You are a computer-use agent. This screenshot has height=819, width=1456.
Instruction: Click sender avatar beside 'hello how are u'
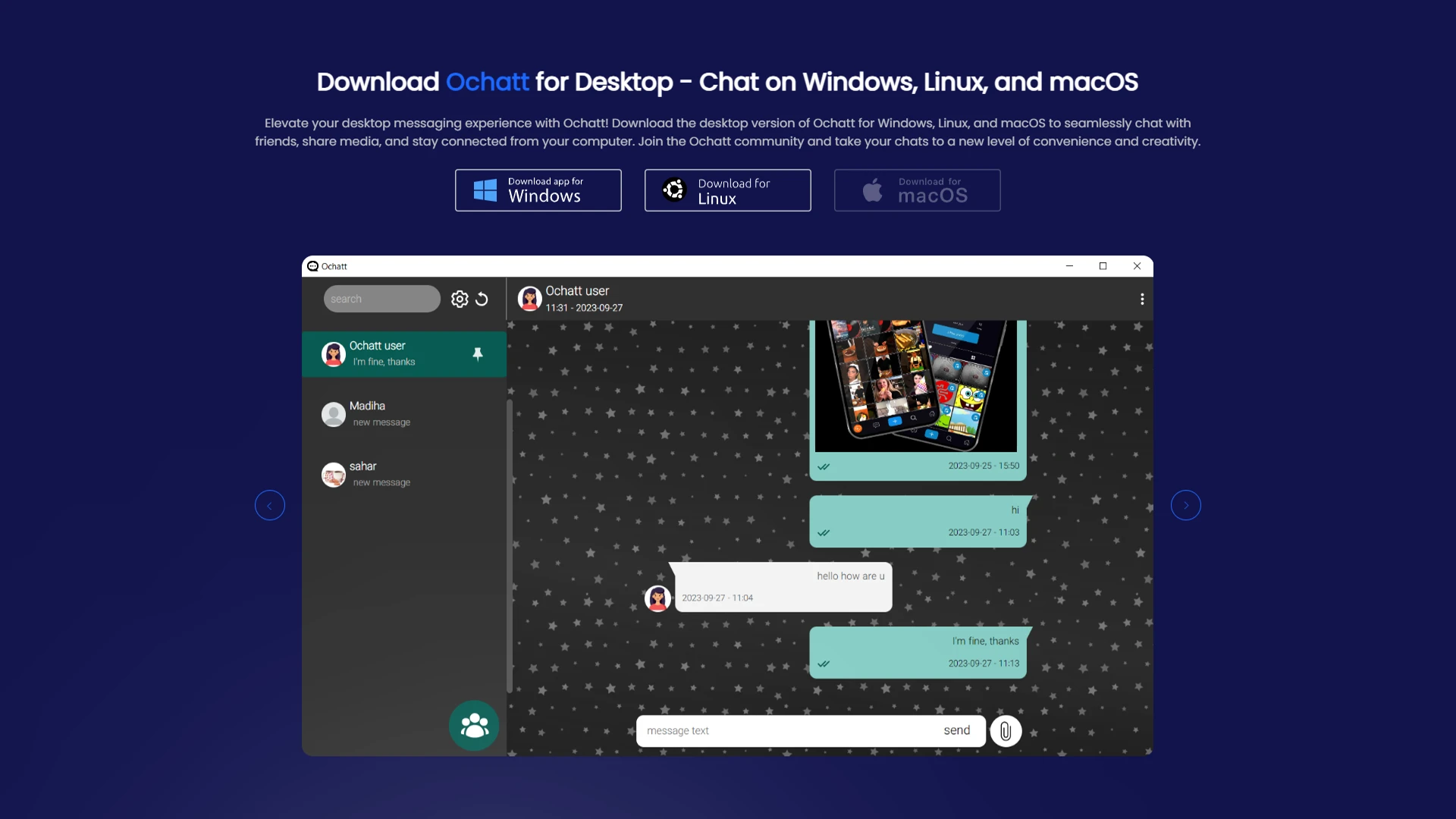click(657, 598)
